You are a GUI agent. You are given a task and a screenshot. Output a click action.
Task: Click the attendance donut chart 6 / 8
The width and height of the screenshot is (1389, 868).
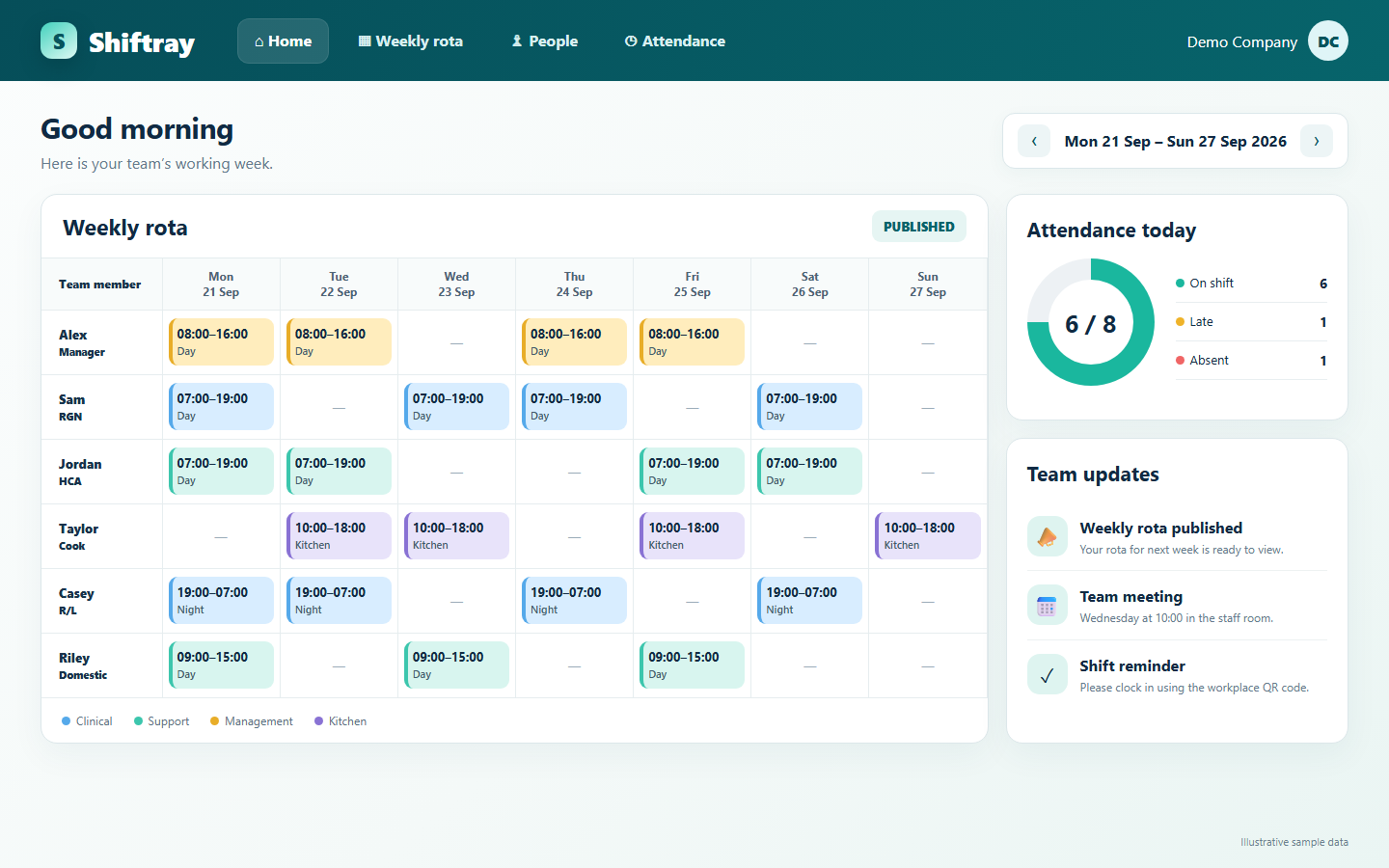coord(1091,322)
